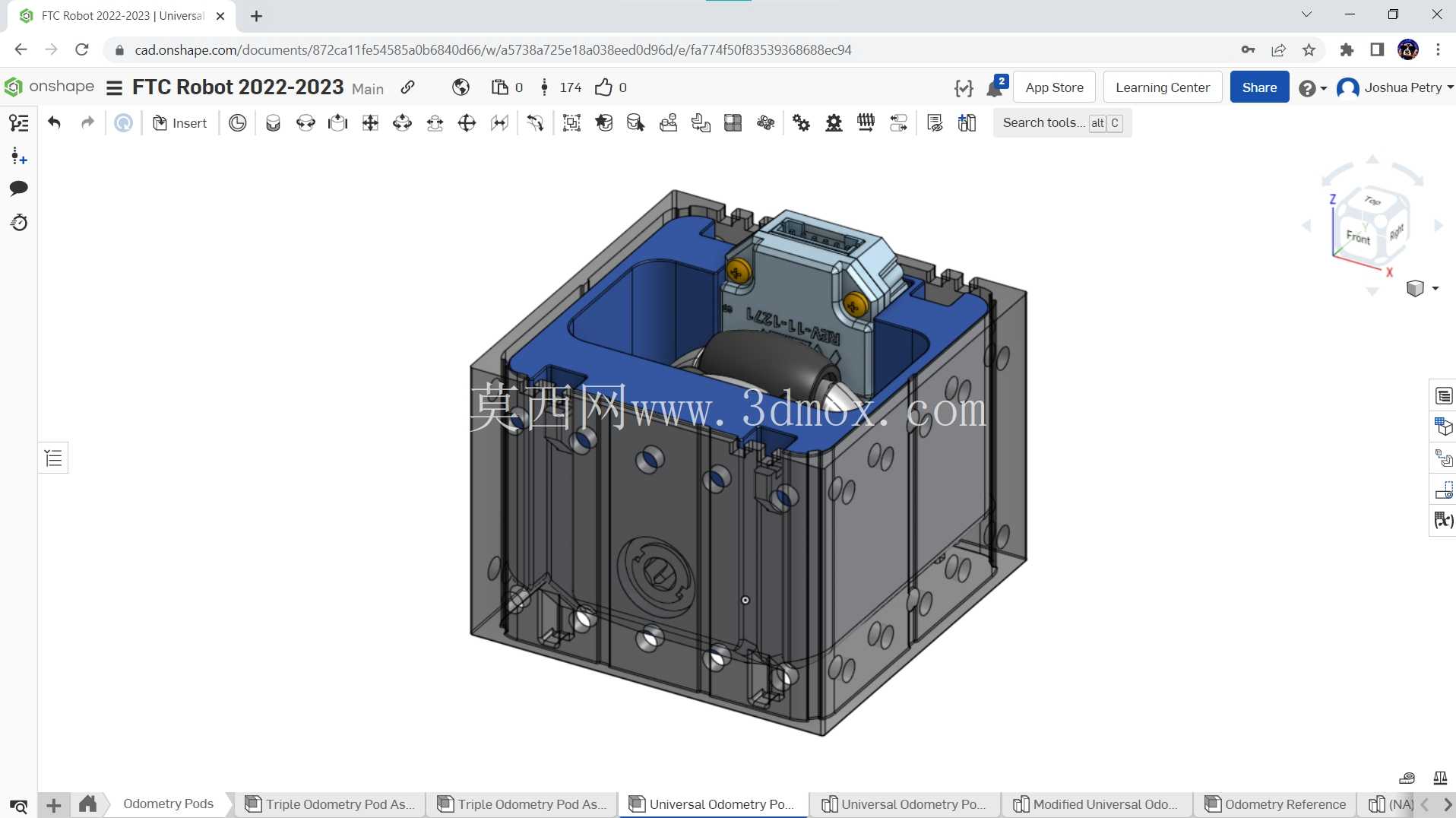
Task: Focus the Search tools field
Action: 1062,123
